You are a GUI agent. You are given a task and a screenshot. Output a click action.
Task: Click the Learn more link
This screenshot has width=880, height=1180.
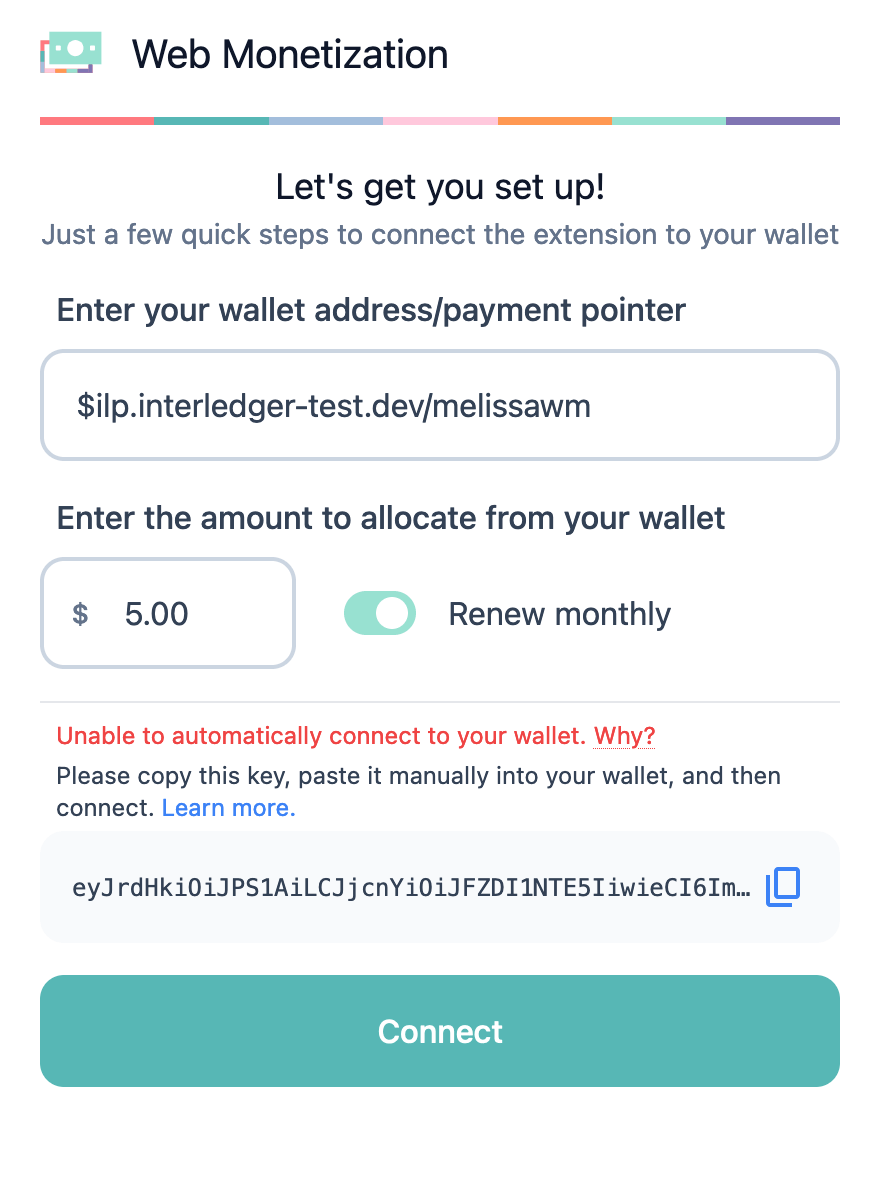pos(227,807)
